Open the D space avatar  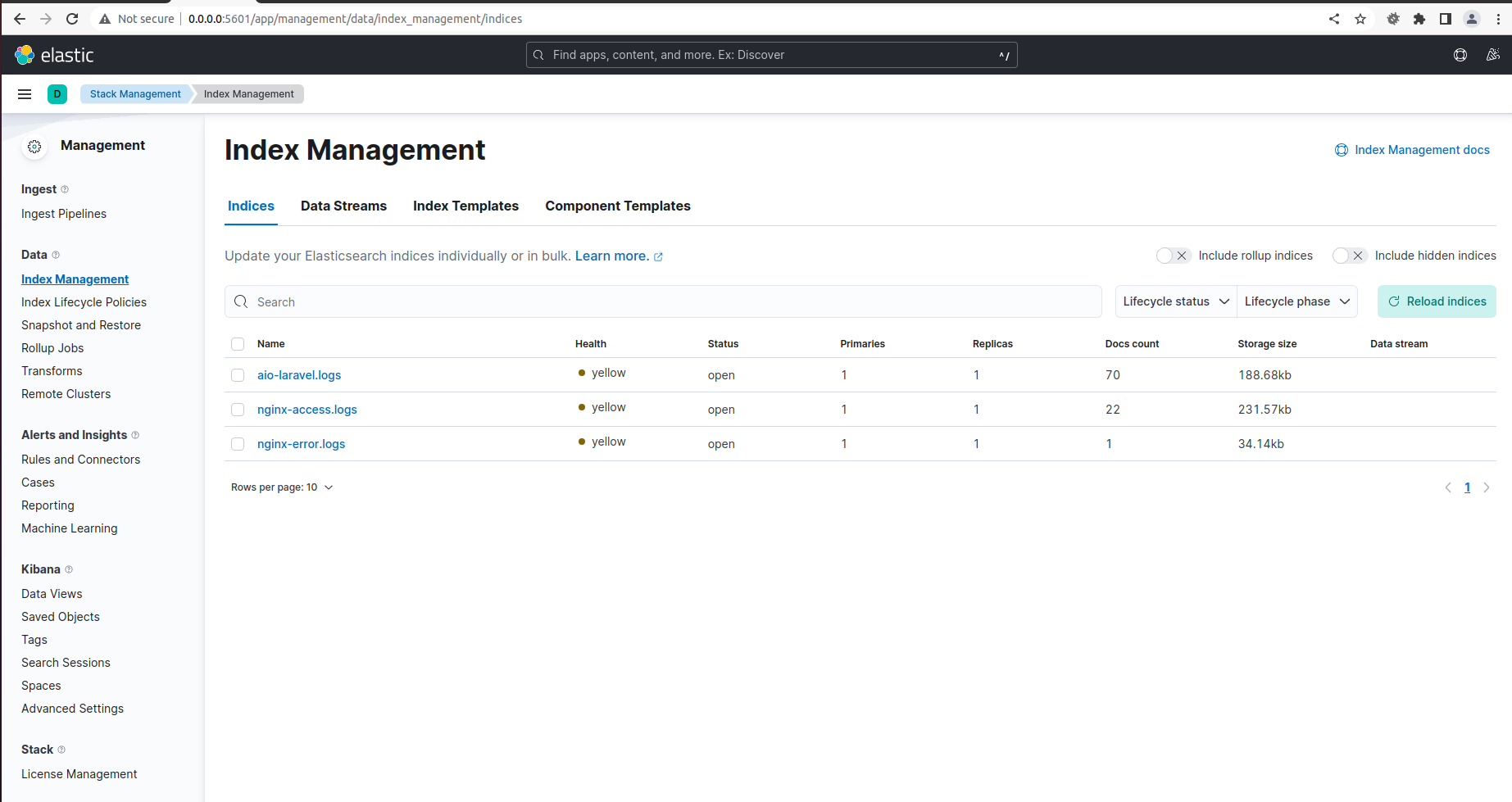[x=57, y=94]
